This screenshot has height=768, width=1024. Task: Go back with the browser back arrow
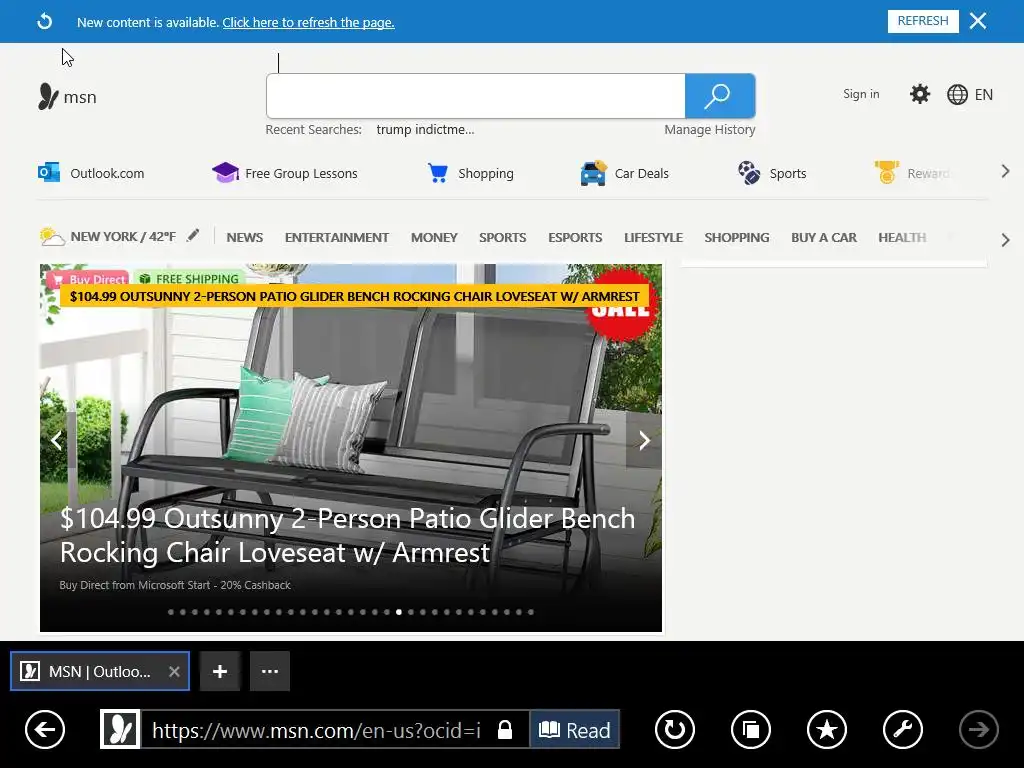click(x=45, y=729)
